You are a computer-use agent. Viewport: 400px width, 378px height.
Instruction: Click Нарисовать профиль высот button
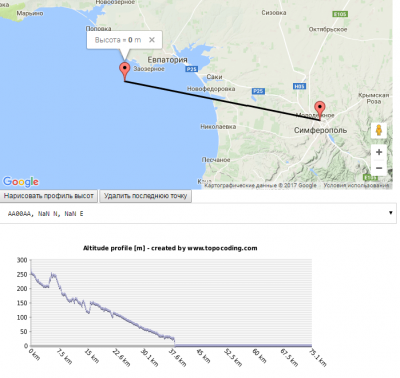(x=49, y=196)
